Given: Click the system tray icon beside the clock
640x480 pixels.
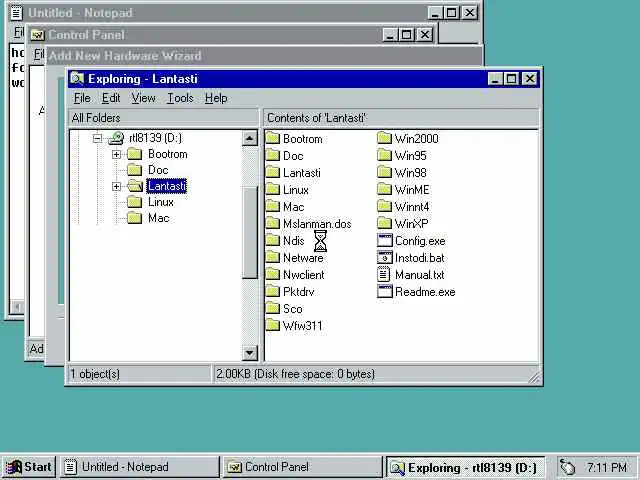Looking at the screenshot, I should [x=568, y=467].
